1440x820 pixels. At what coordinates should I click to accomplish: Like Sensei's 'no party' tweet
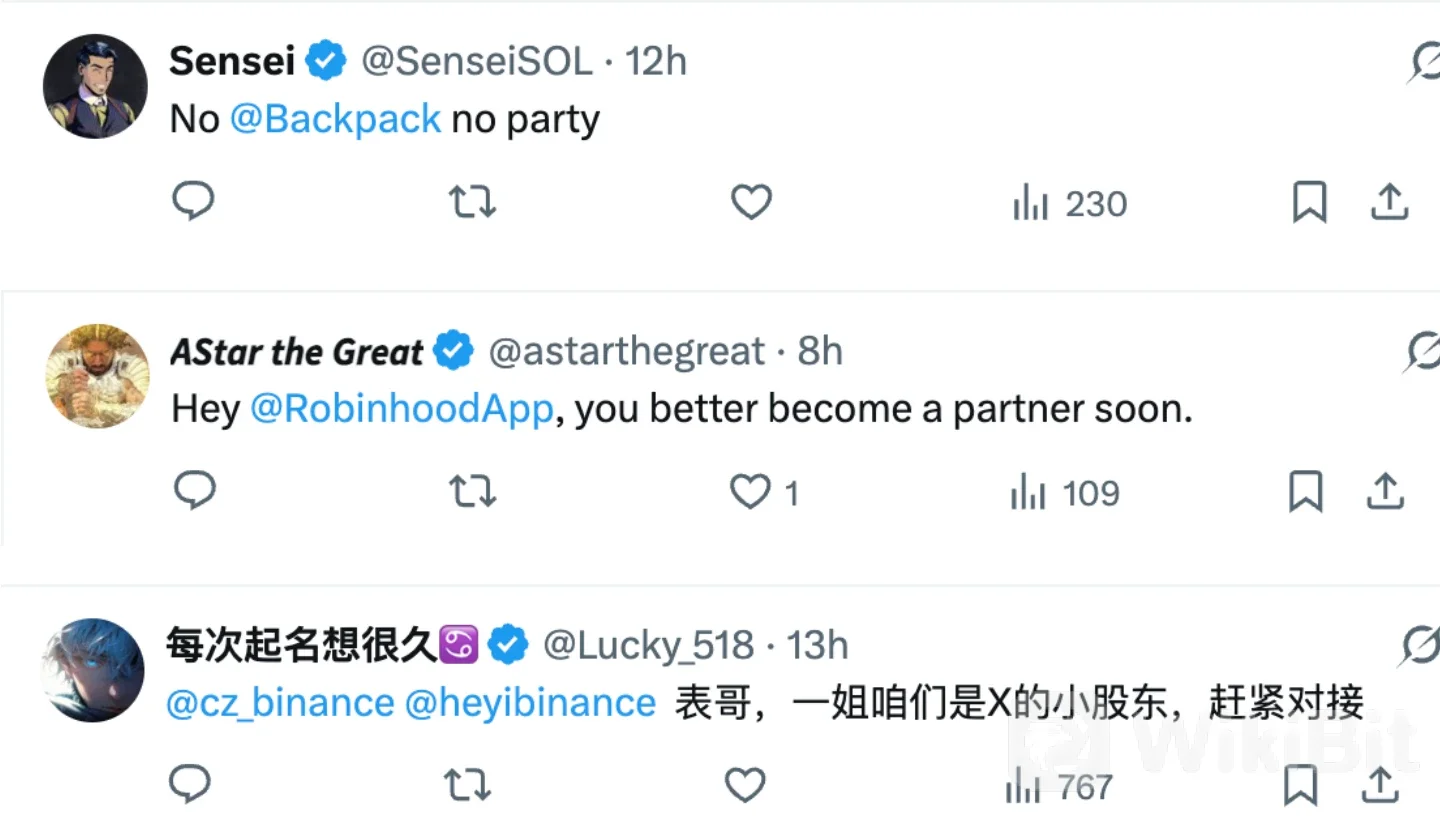[751, 203]
